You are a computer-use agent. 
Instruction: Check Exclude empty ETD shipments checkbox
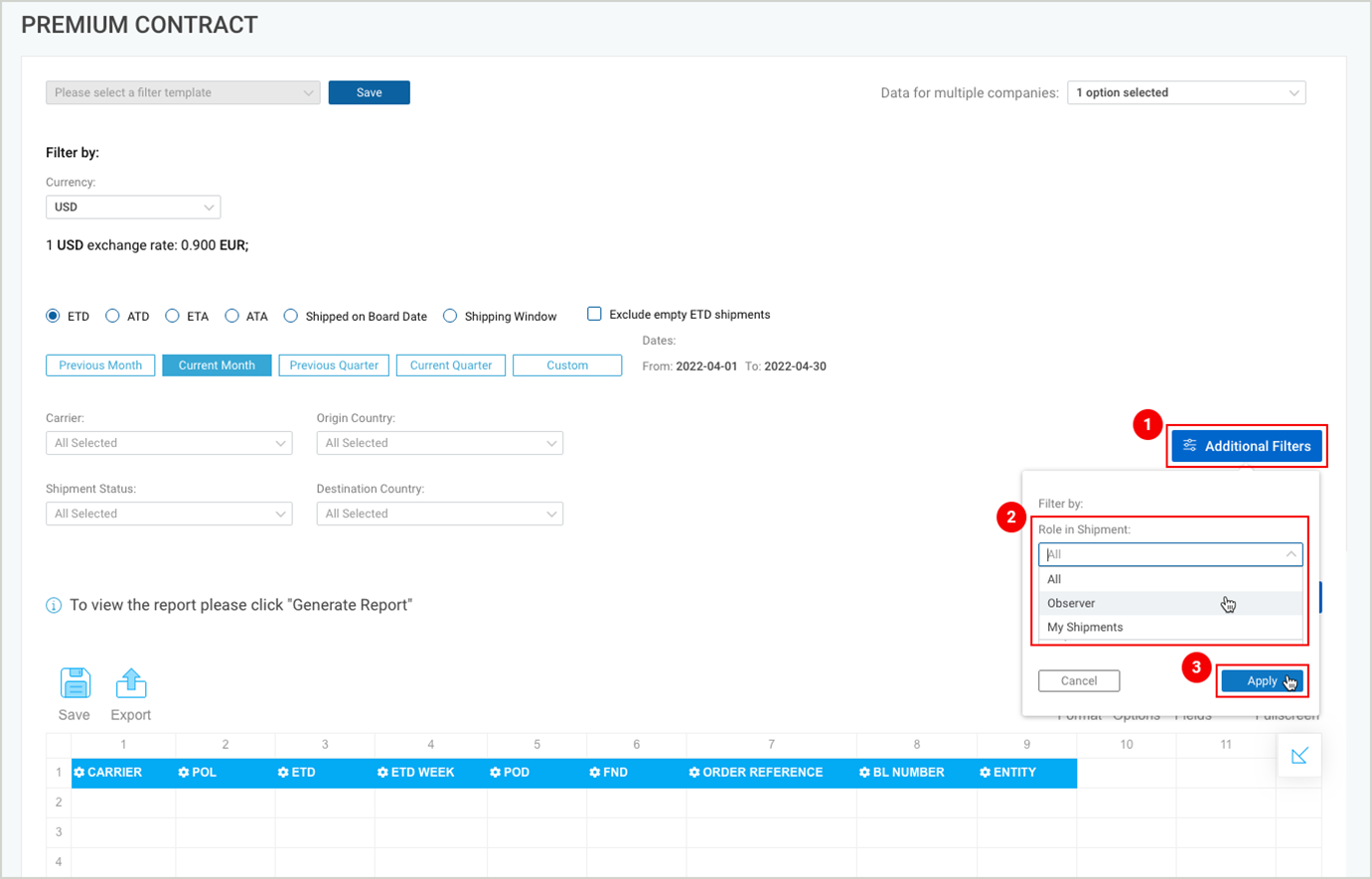click(x=594, y=314)
